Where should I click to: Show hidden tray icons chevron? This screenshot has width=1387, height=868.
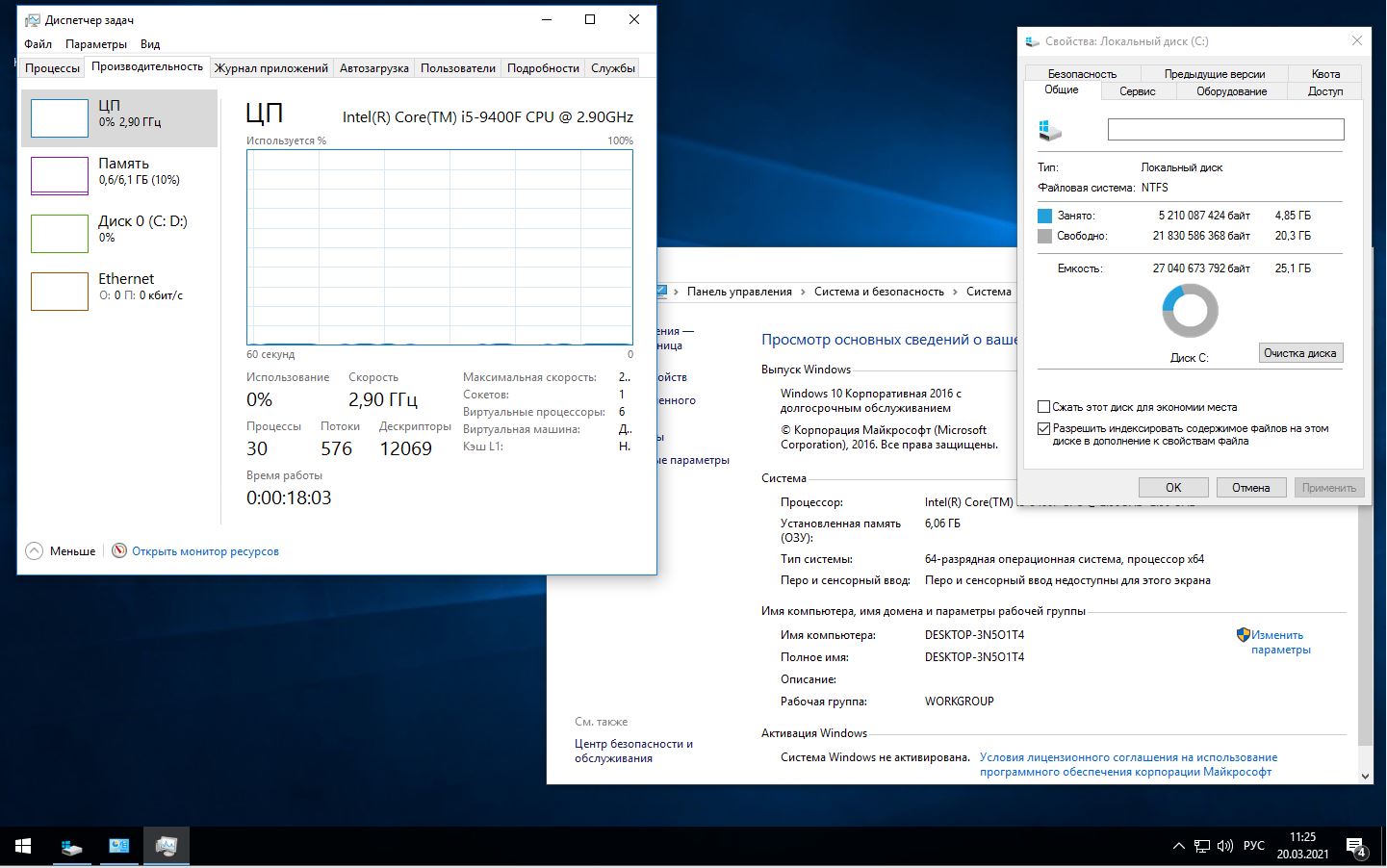click(1178, 847)
